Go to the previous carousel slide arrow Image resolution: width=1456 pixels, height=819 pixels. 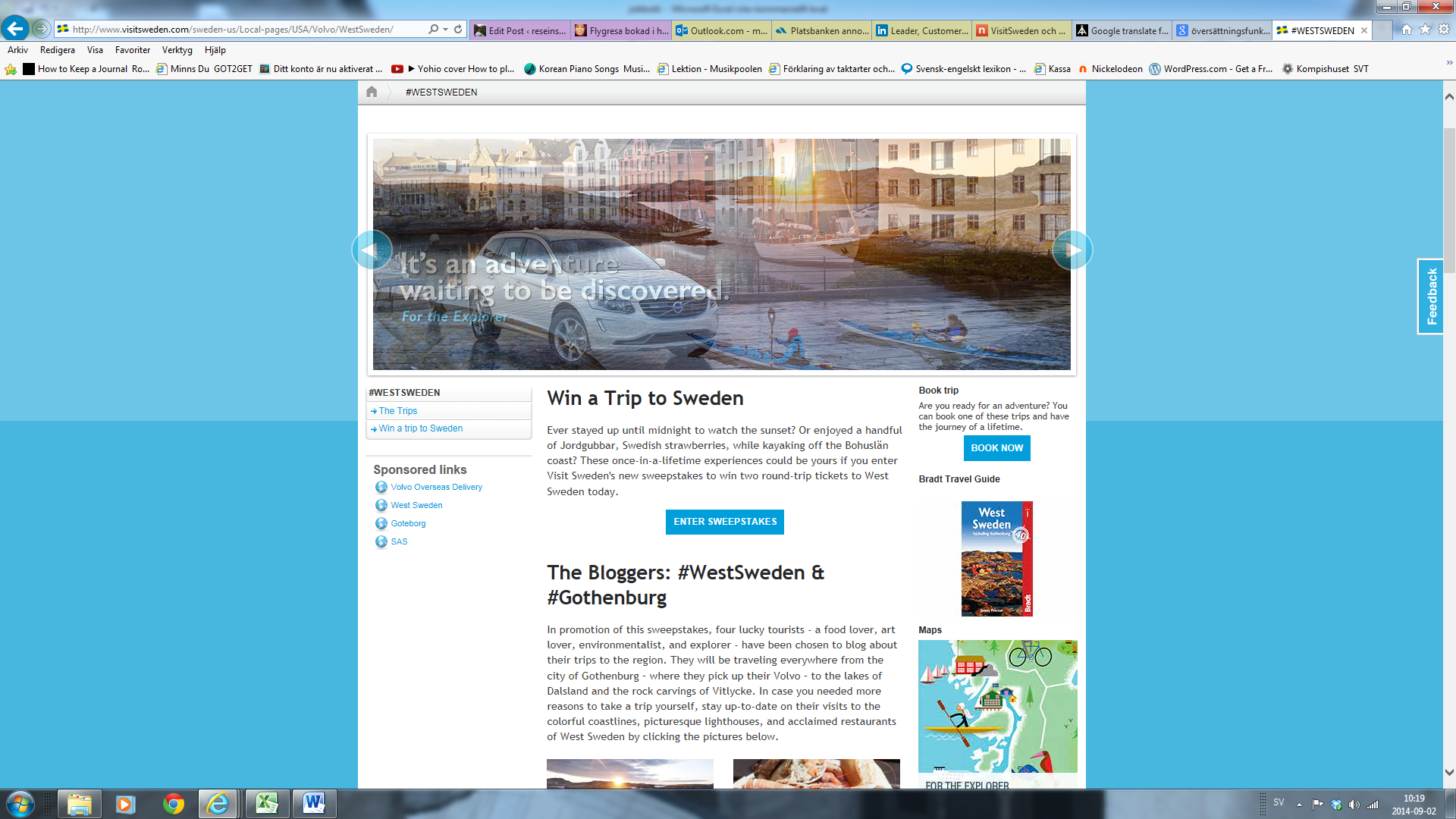pos(372,250)
